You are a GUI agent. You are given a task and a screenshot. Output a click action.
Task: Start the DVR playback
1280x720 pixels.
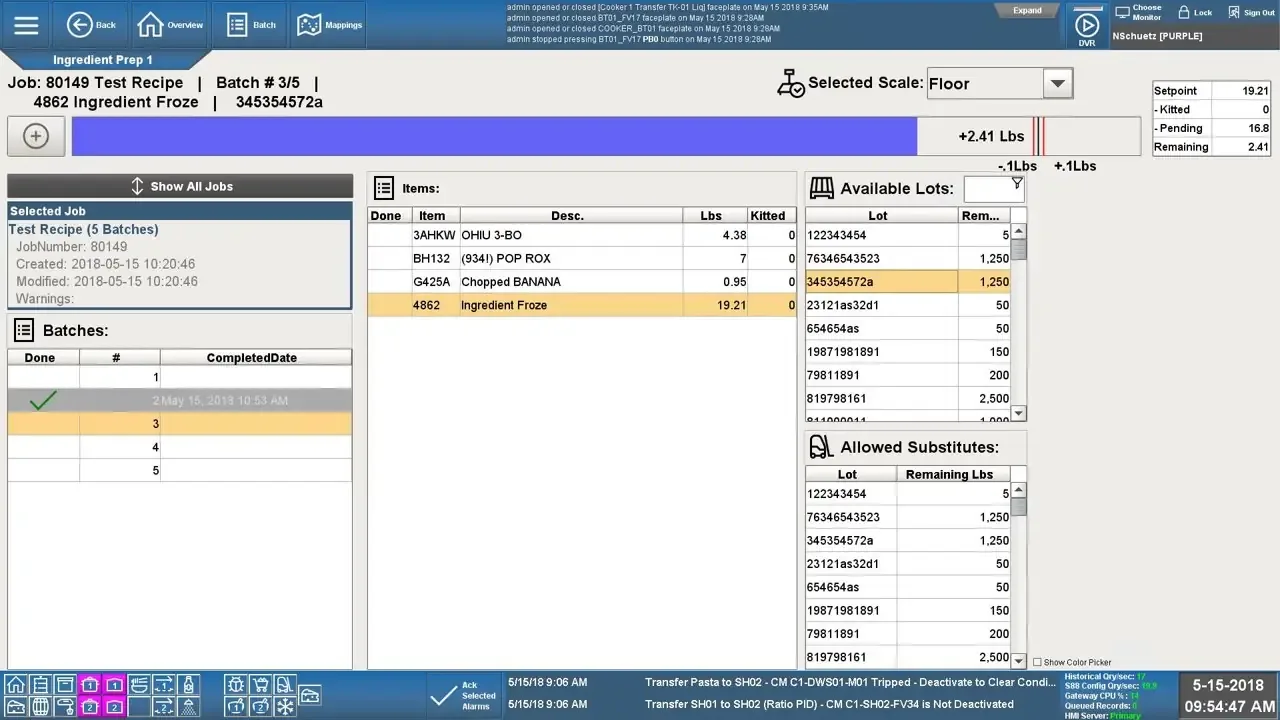1086,26
